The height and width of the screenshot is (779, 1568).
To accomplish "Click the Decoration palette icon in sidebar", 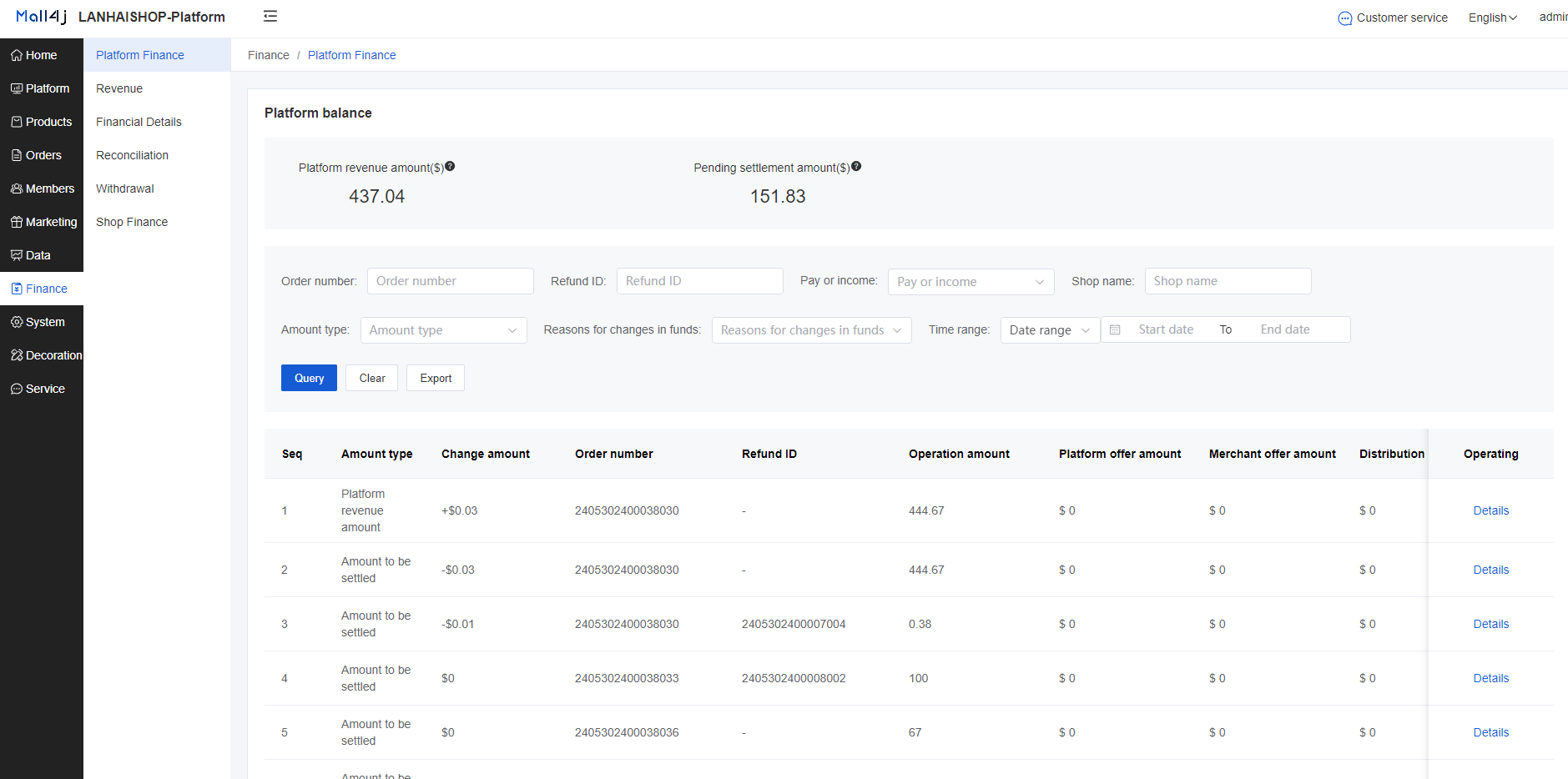I will (17, 355).
